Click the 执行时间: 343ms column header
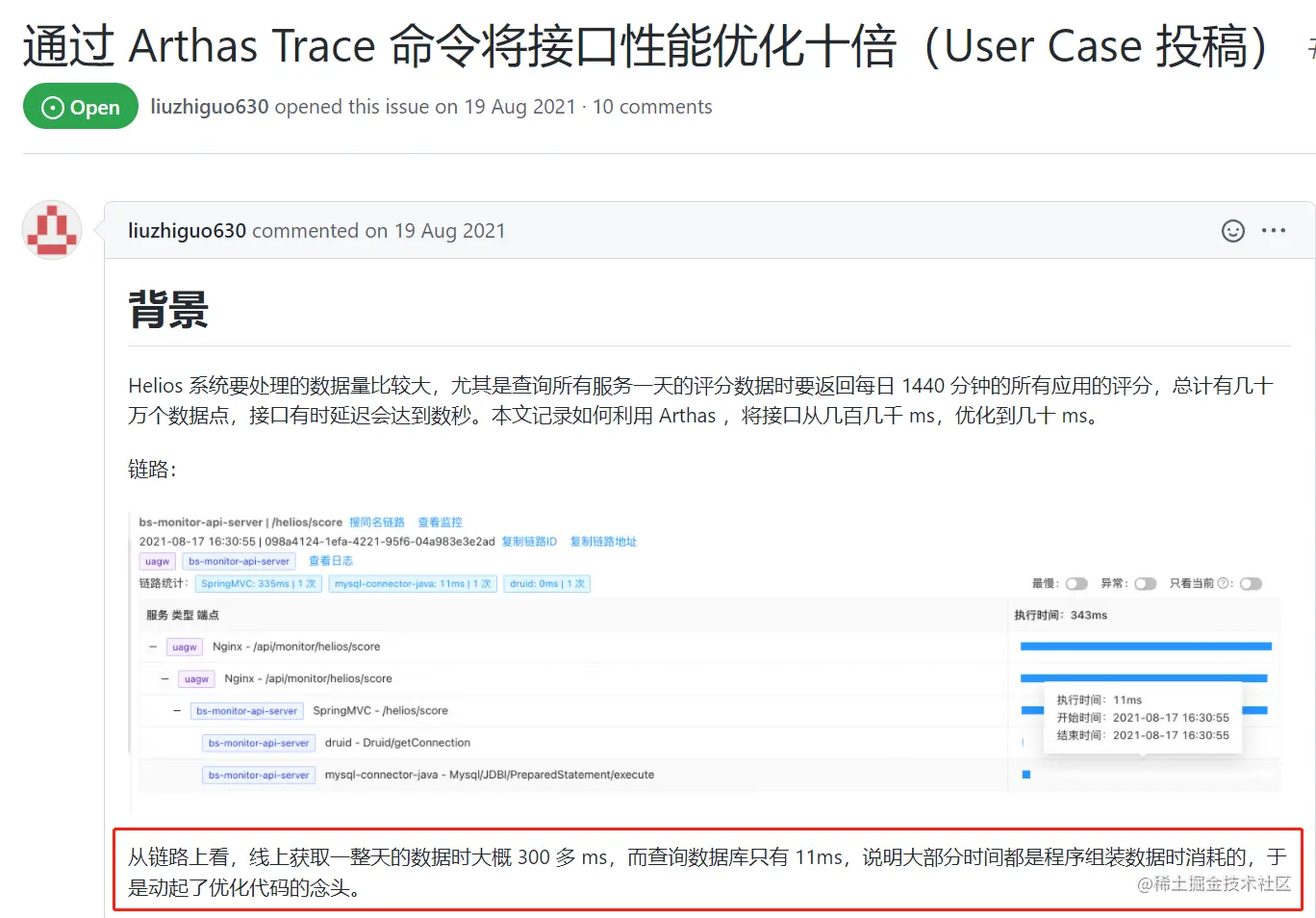The width and height of the screenshot is (1316, 918). pos(1060,615)
